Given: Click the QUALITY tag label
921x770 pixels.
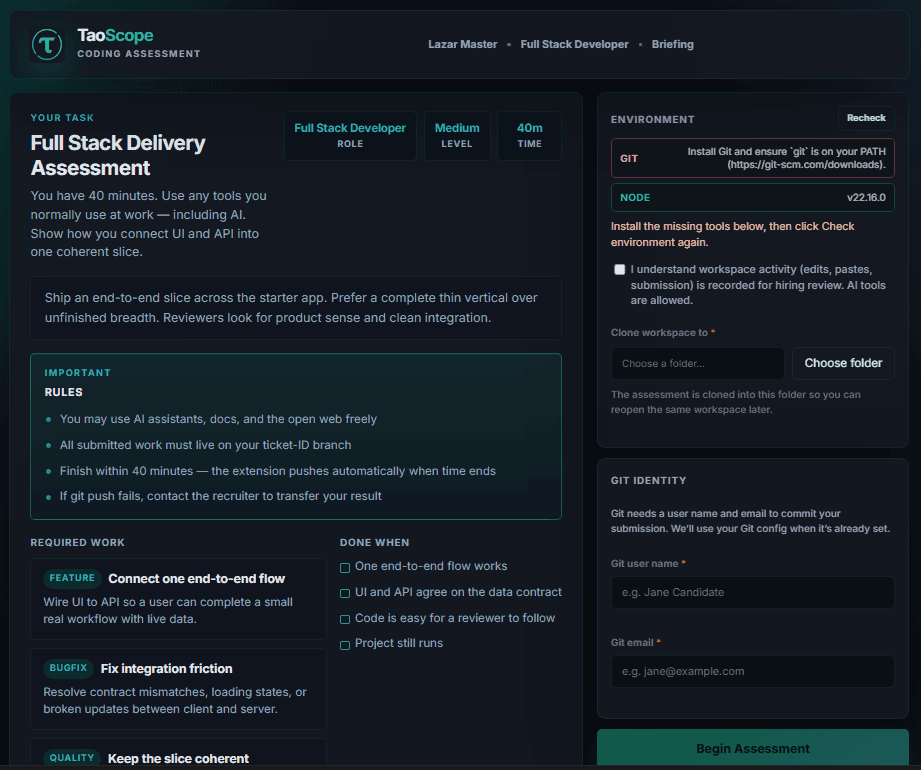Looking at the screenshot, I should pyautogui.click(x=72, y=758).
